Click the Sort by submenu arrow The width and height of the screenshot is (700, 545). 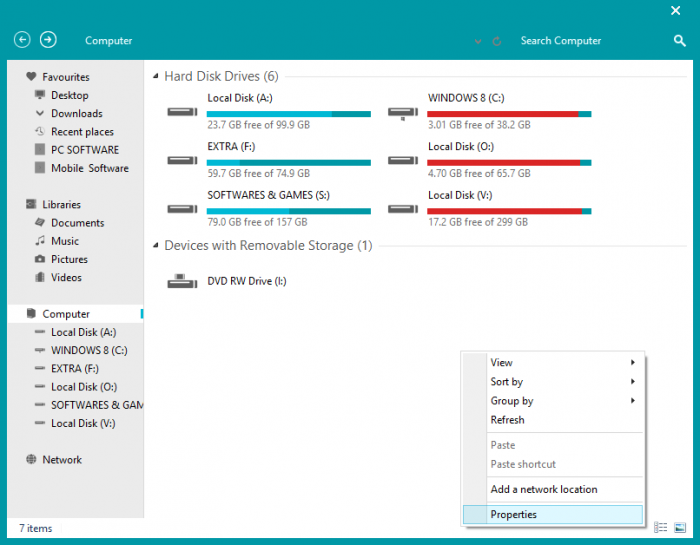(633, 381)
